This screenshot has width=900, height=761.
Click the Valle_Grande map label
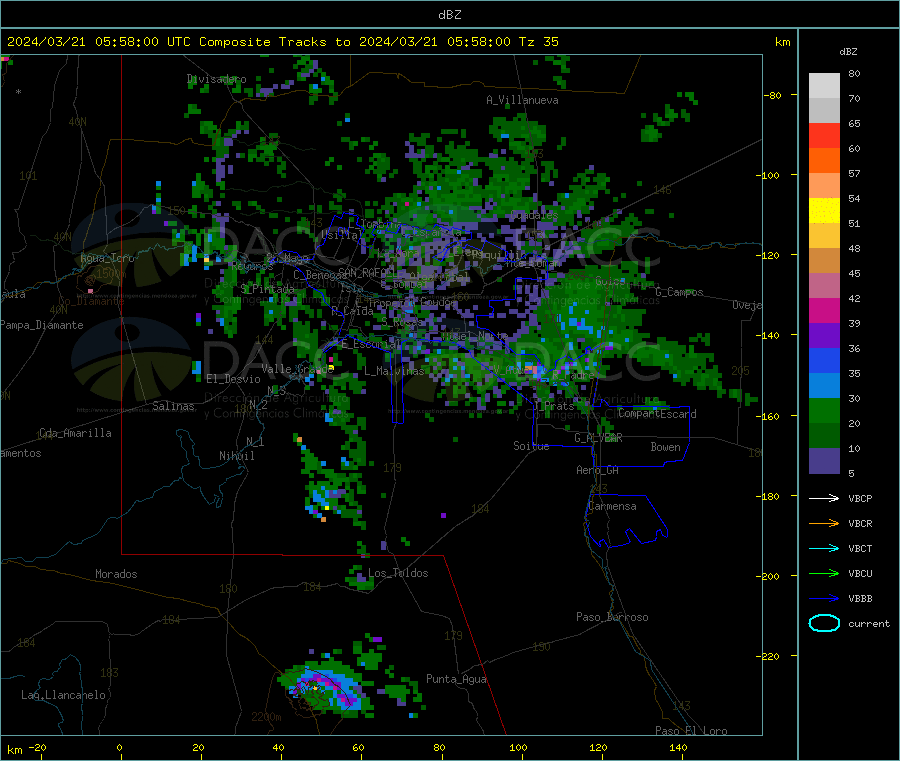pyautogui.click(x=297, y=368)
